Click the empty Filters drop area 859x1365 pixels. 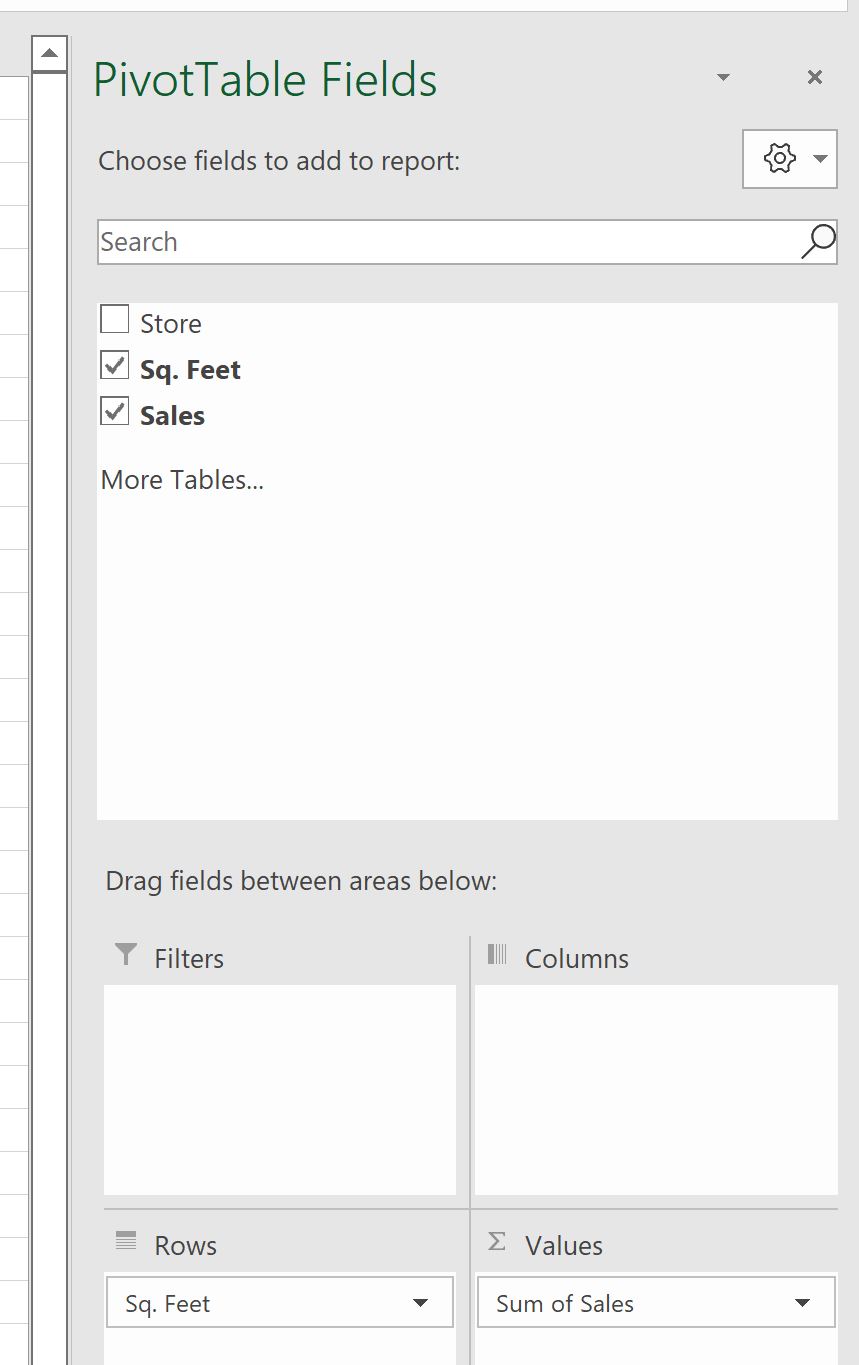280,1089
